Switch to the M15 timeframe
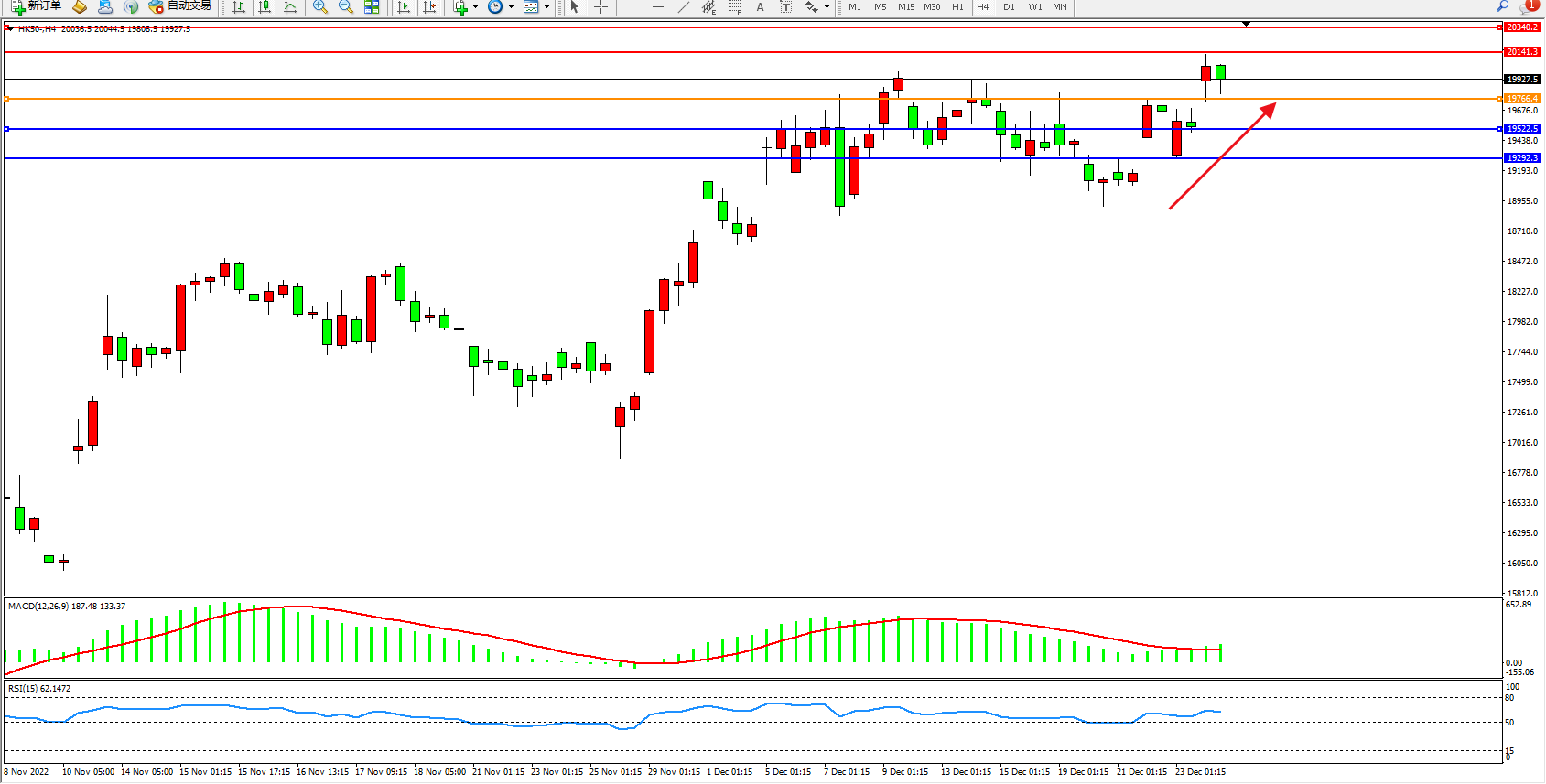Screen dimensions: 1546x784 pyautogui.click(x=905, y=7)
